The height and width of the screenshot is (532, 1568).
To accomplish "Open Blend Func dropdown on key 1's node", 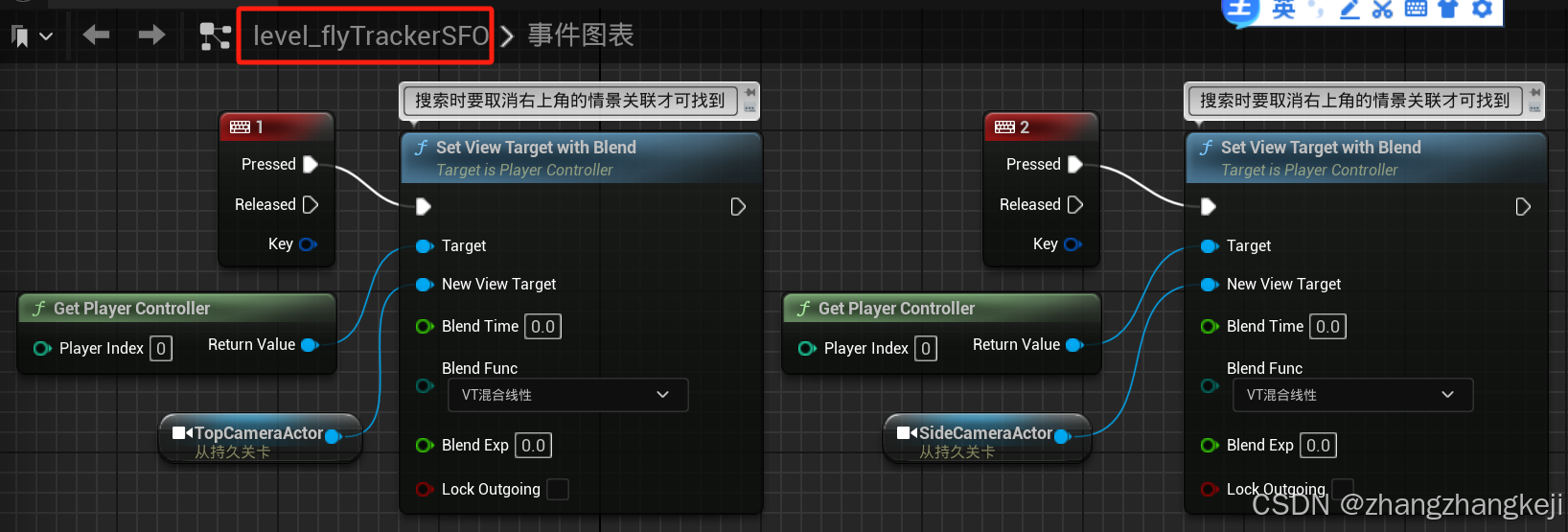I will pos(567,395).
